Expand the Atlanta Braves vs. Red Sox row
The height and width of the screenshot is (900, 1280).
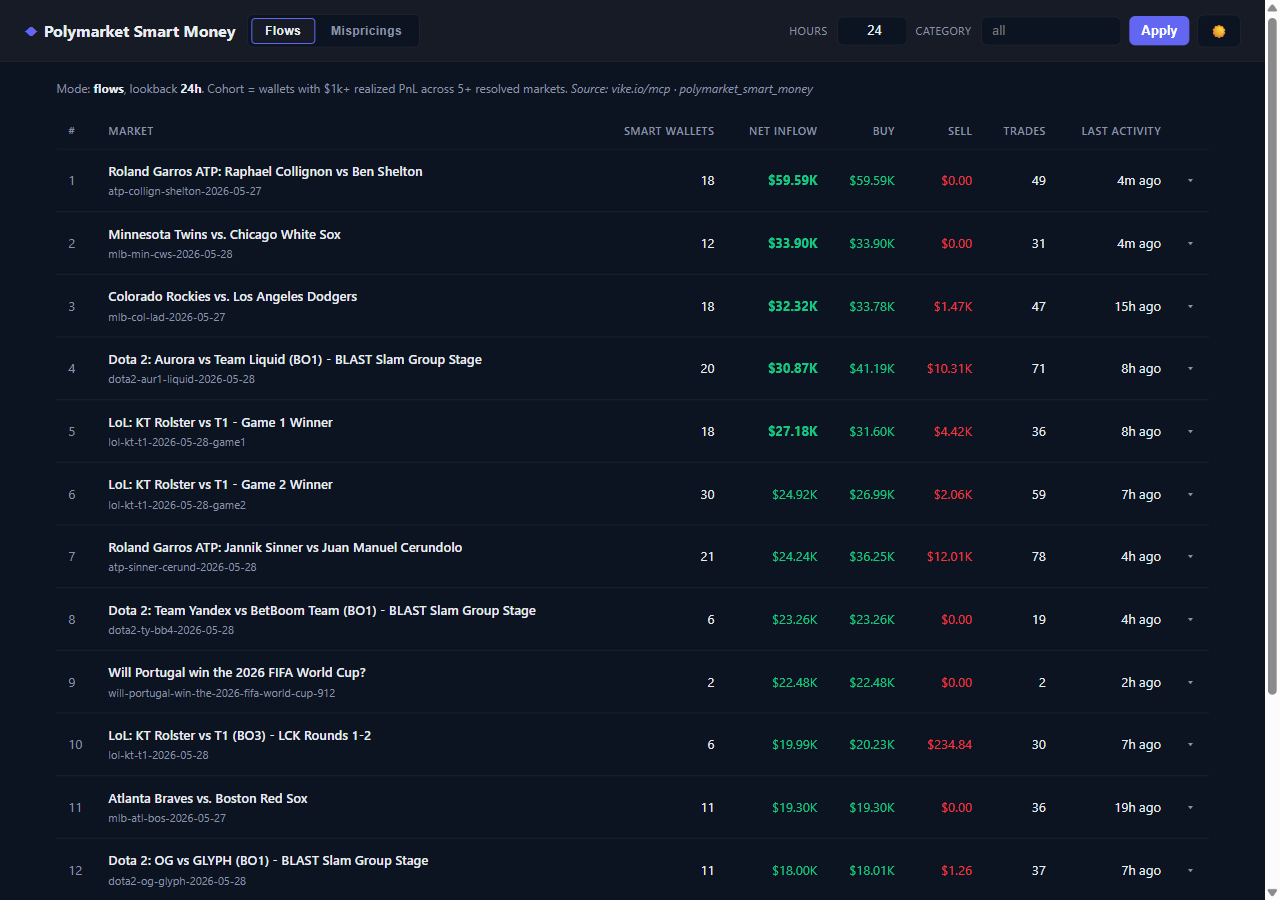coord(1190,808)
